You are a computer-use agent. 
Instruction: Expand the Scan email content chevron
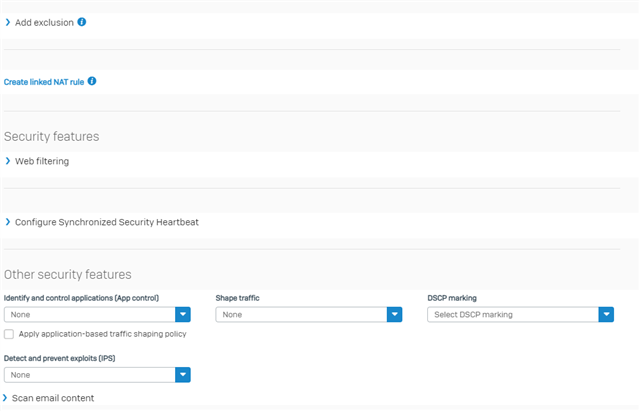[5, 398]
